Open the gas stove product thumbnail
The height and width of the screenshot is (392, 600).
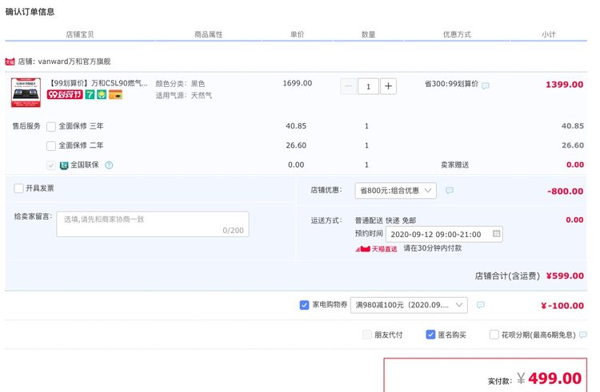click(26, 93)
